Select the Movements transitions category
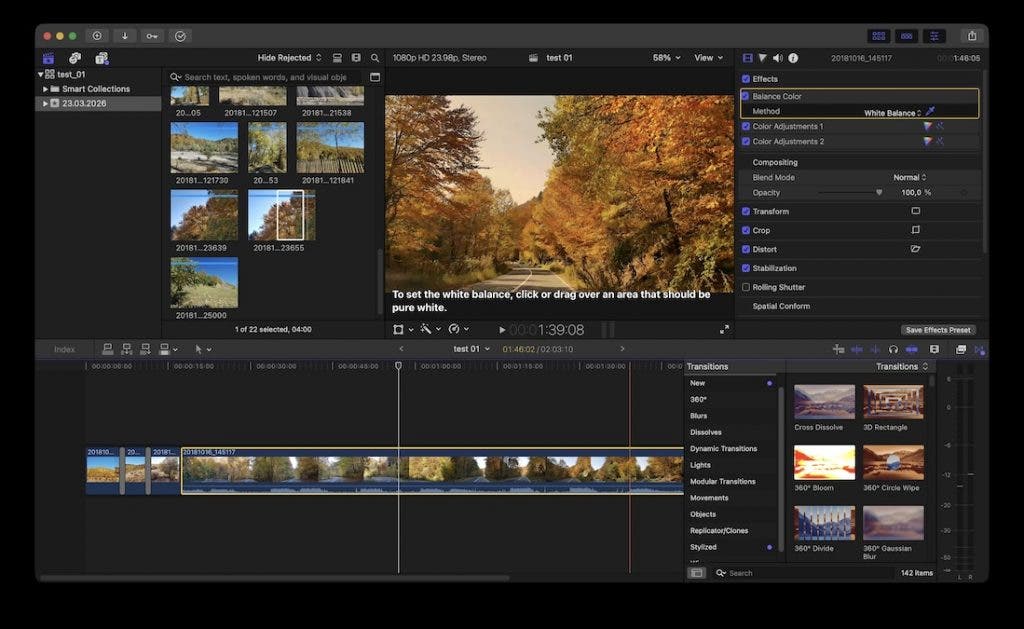The width and height of the screenshot is (1024, 629). [x=709, y=498]
